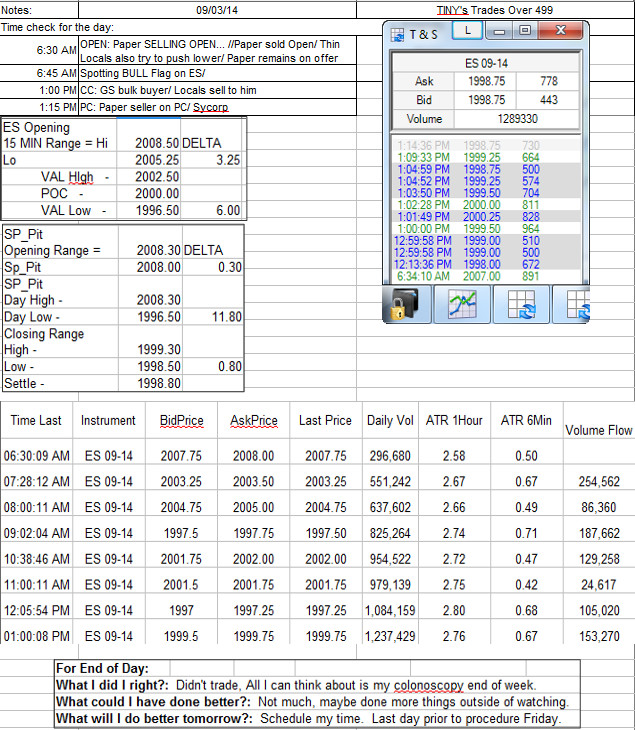Select the VAL Low delta value 6.00
Viewport: 635px width, 730px height.
(211, 210)
